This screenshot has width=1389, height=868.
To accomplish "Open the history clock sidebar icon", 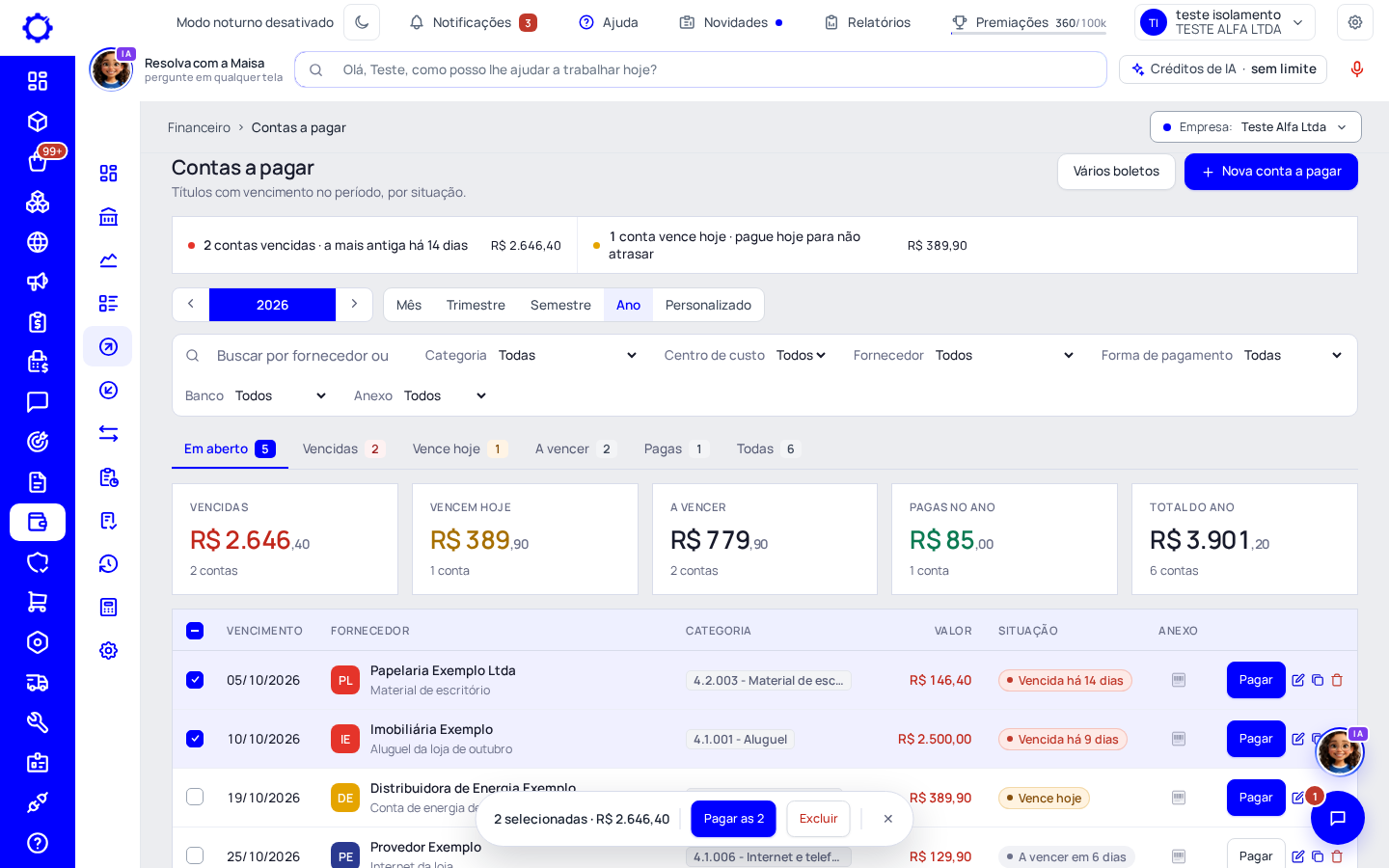I will [x=108, y=563].
